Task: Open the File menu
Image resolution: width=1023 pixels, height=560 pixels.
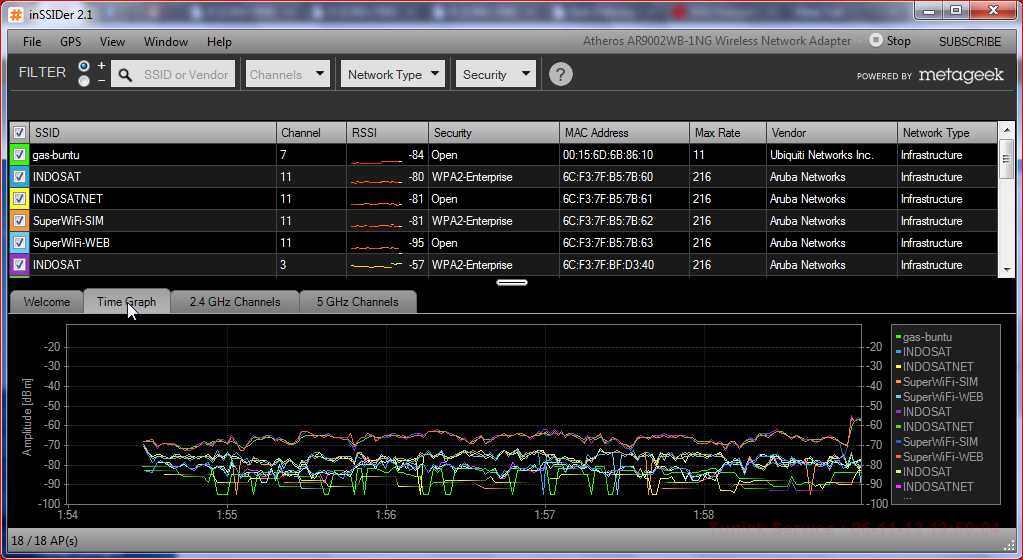Action: coord(32,42)
